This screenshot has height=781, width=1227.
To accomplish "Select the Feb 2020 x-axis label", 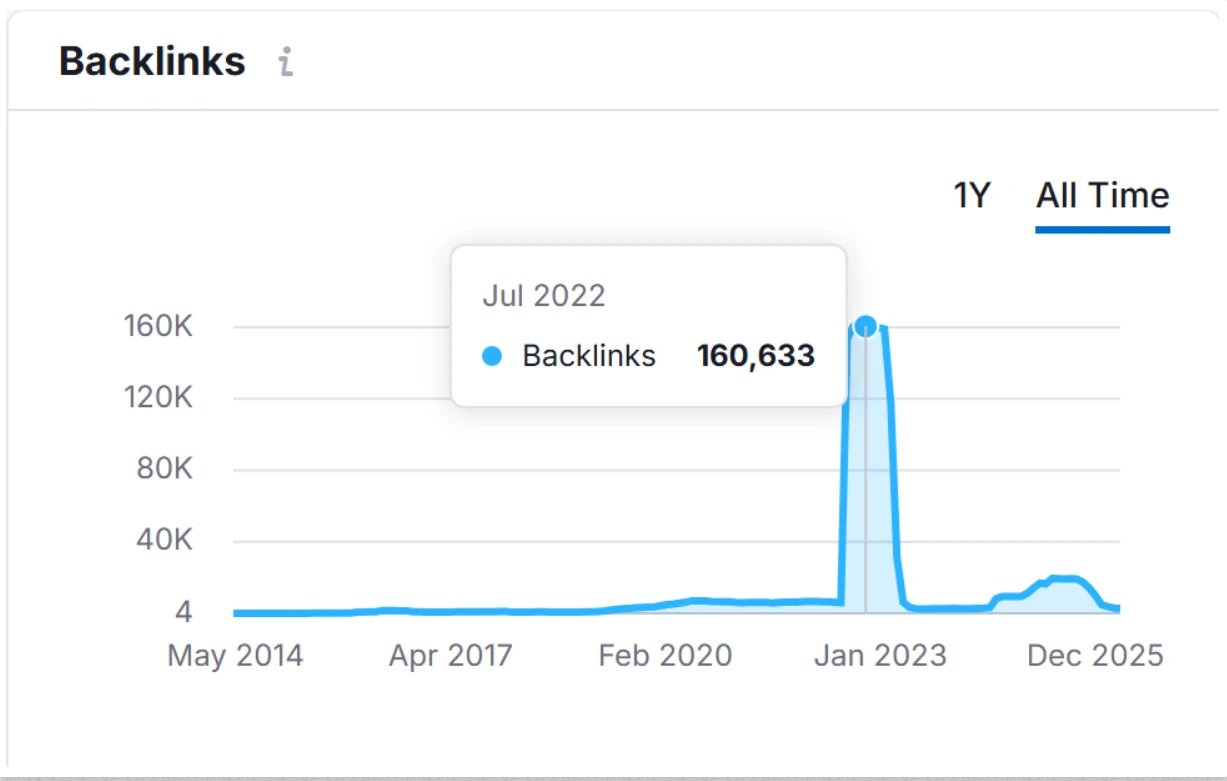I will 665,656.
